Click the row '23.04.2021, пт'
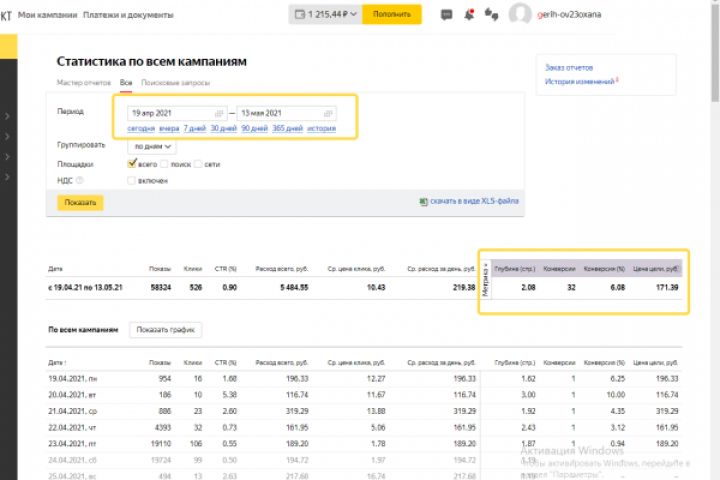This screenshot has height=480, width=720. click(363, 444)
